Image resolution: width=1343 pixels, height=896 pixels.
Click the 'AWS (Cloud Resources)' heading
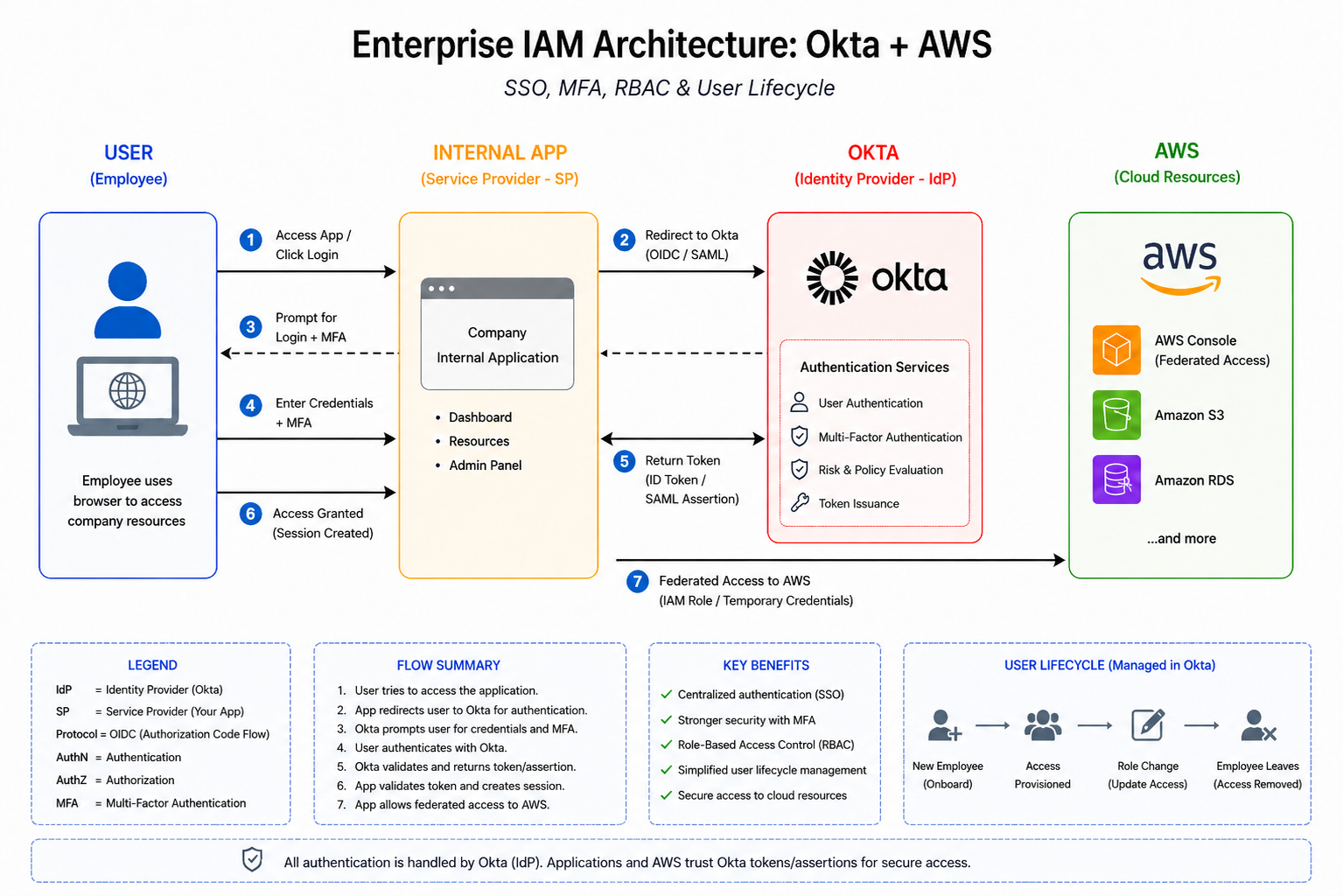pos(1177,163)
